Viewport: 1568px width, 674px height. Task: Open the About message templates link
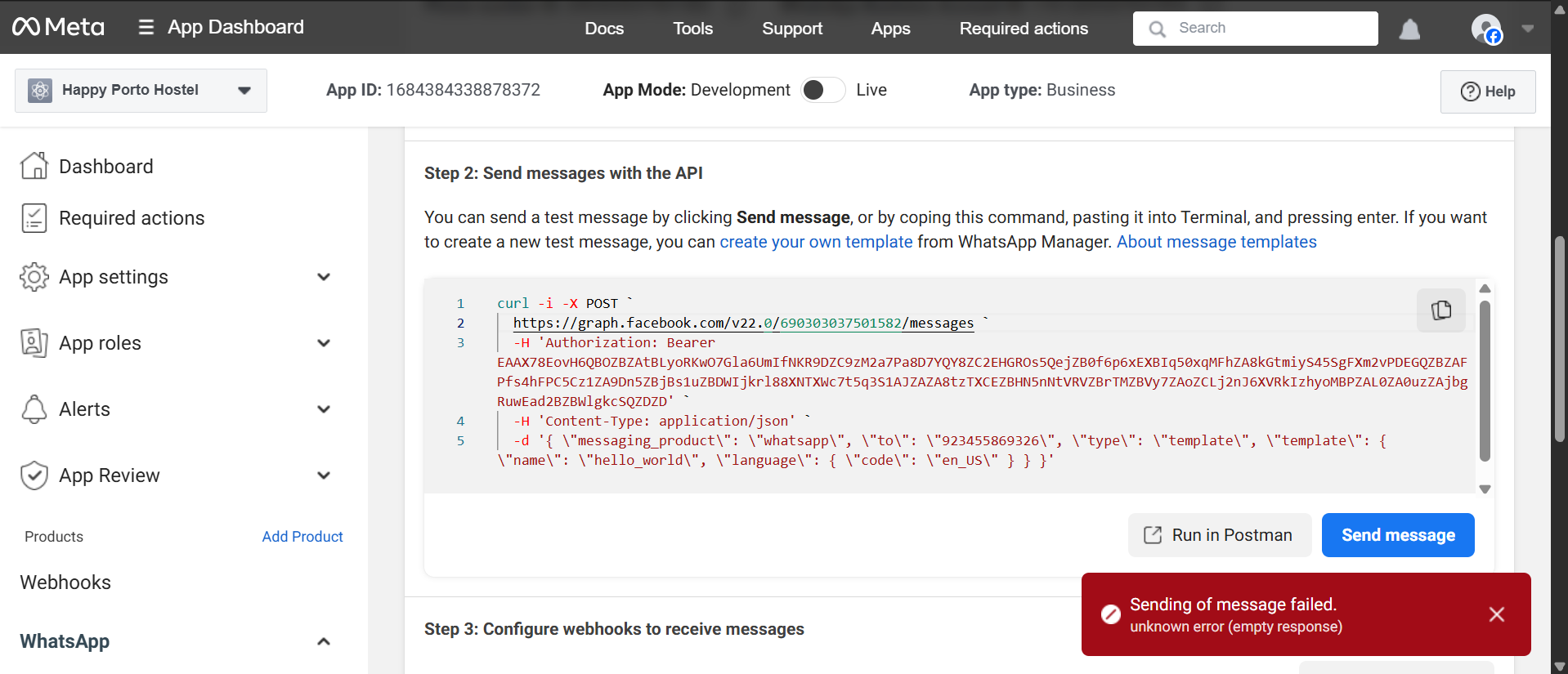tap(1216, 242)
